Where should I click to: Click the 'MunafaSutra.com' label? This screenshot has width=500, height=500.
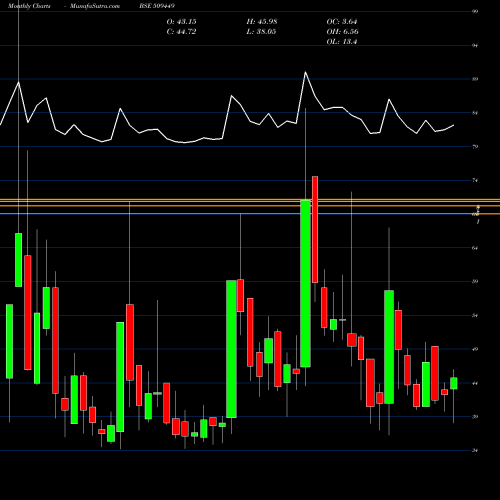tap(95, 6)
